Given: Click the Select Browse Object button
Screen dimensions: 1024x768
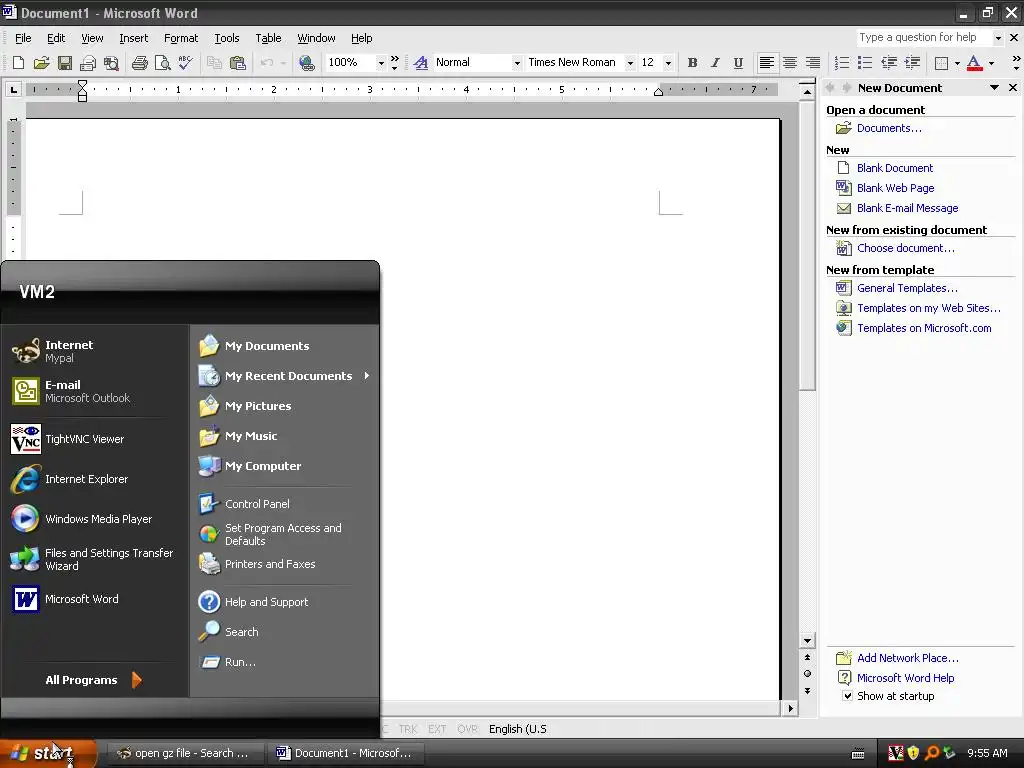Looking at the screenshot, I should tap(807, 674).
